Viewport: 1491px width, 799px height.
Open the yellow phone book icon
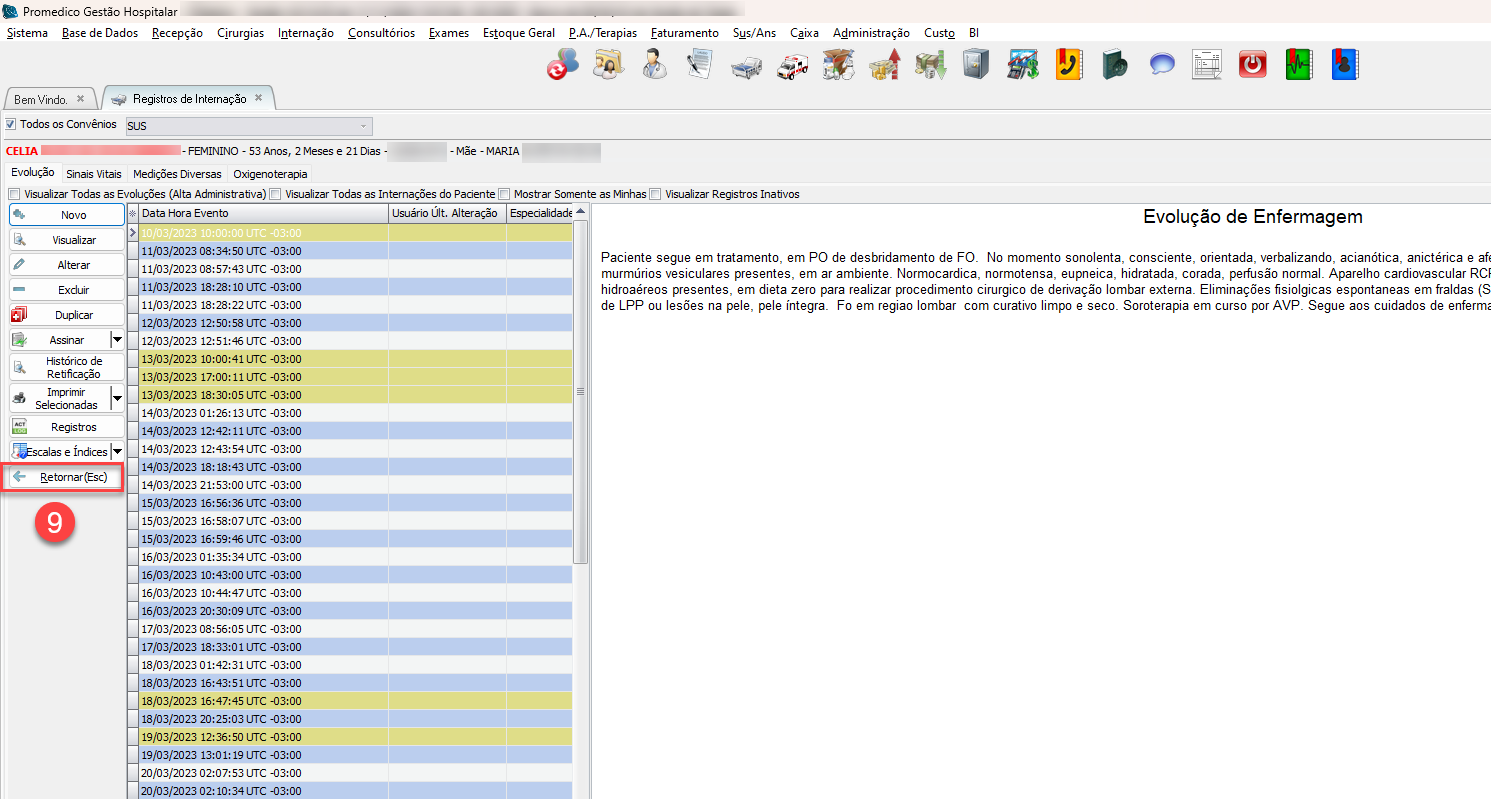tap(1069, 65)
